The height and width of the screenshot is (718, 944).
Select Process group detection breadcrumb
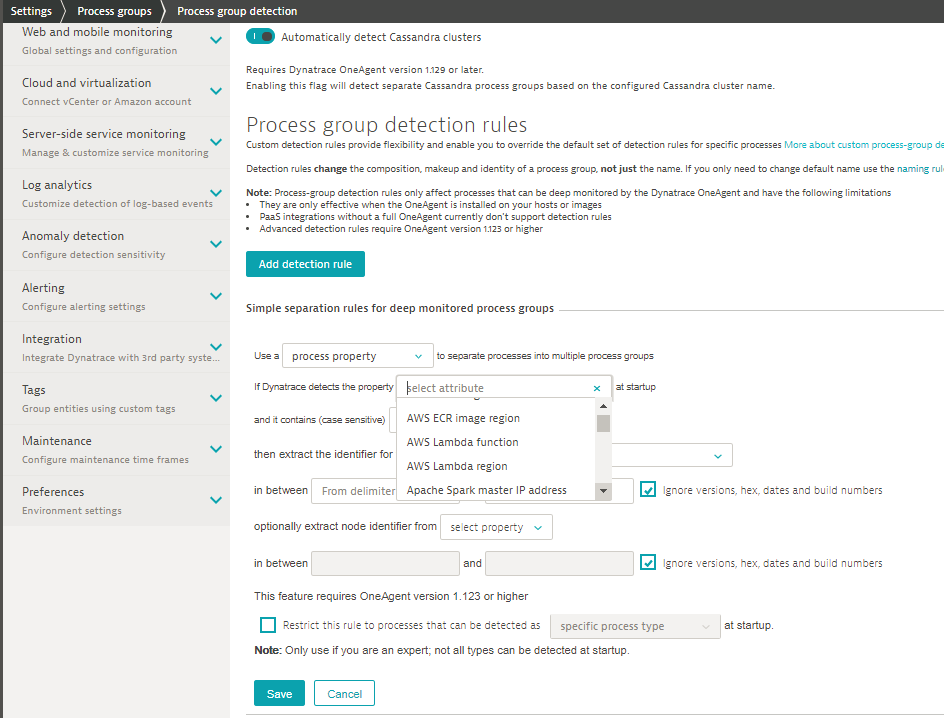pyautogui.click(x=237, y=11)
